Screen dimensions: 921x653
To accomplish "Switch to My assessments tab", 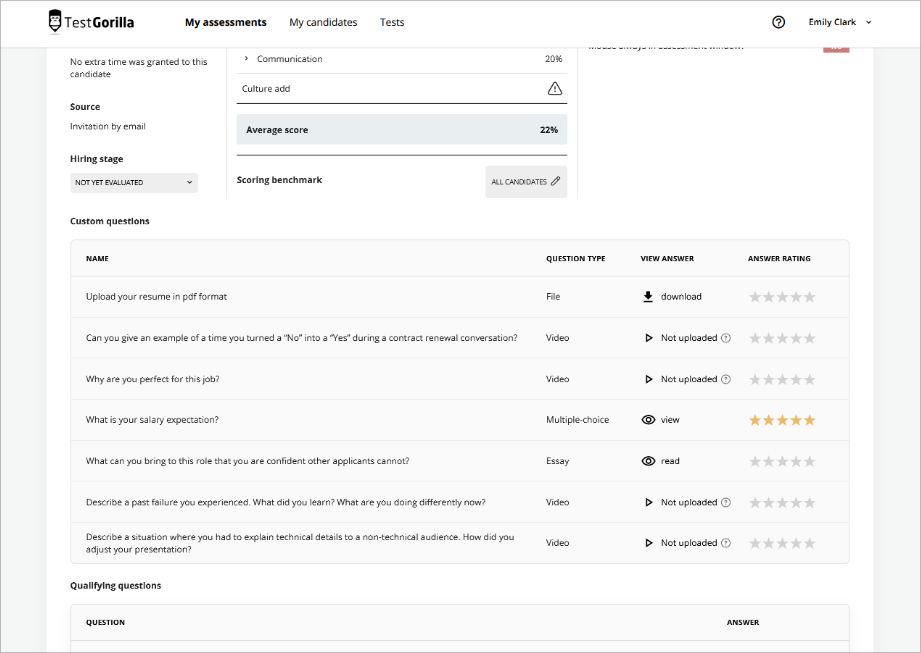I will [225, 22].
